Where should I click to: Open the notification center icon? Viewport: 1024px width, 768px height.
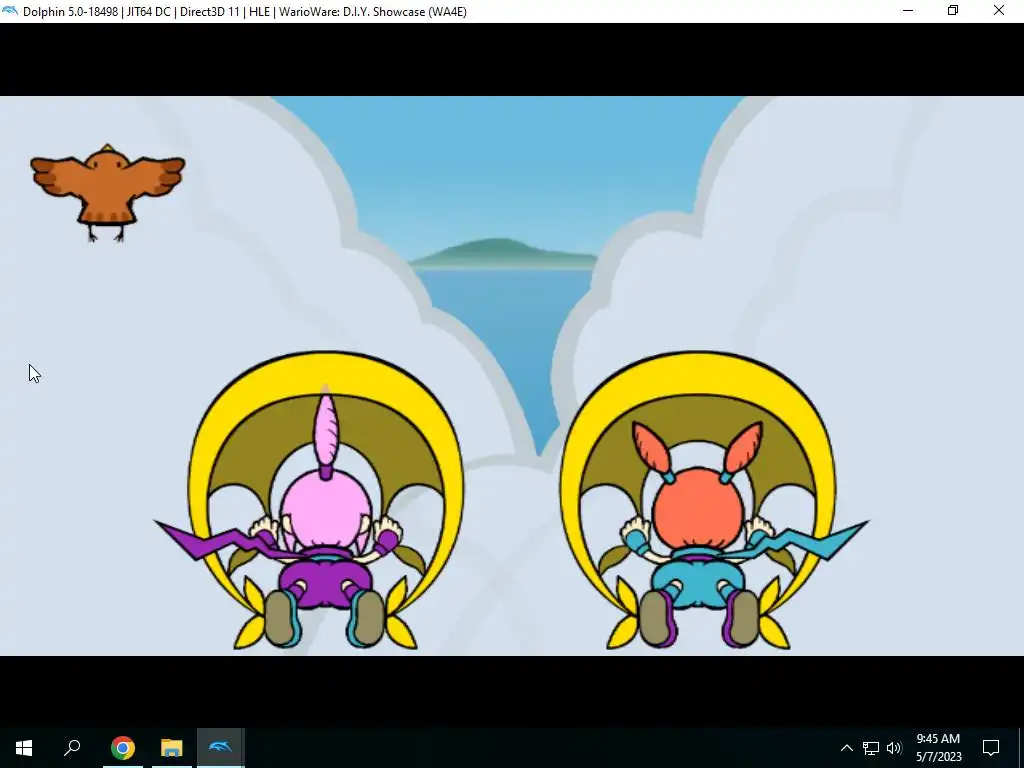(x=991, y=748)
